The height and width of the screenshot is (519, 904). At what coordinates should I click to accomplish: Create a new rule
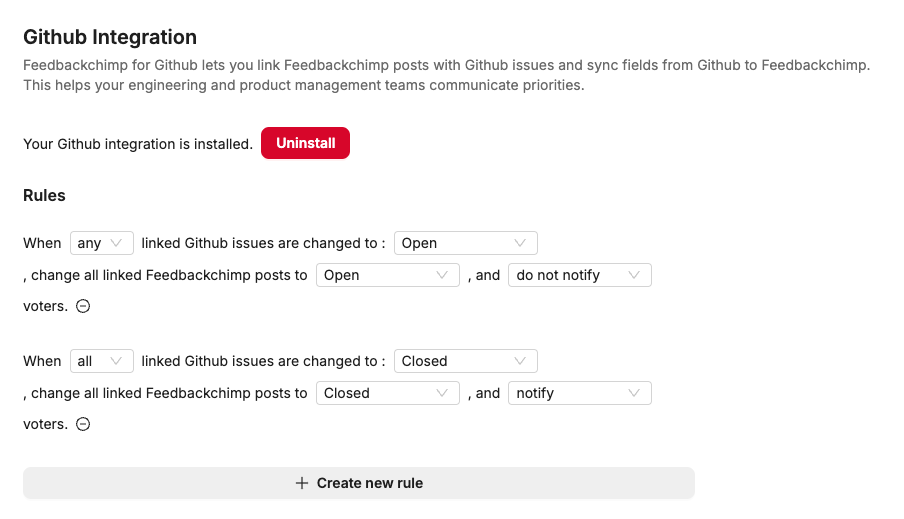point(359,483)
